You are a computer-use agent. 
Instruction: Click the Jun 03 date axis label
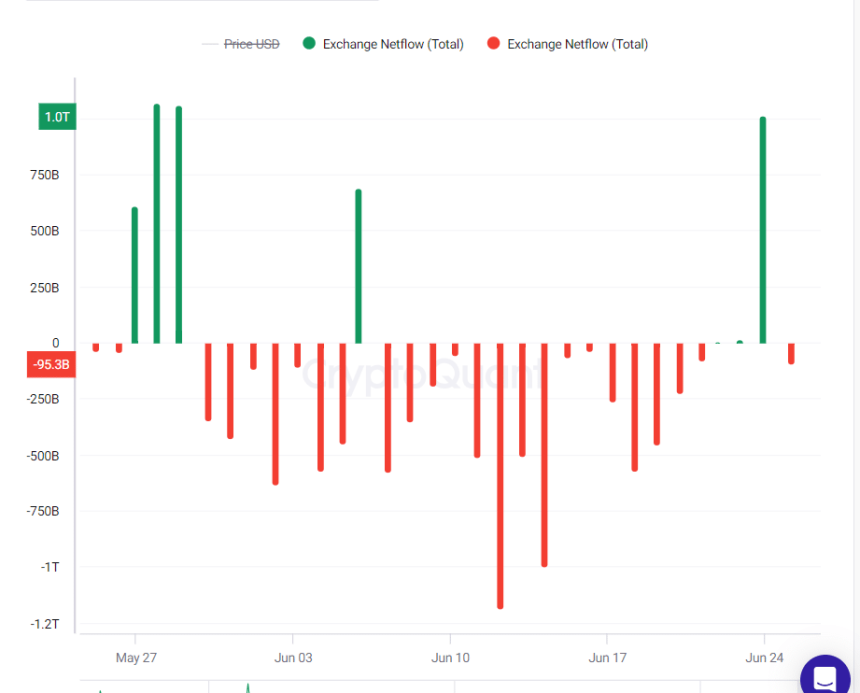click(x=293, y=658)
